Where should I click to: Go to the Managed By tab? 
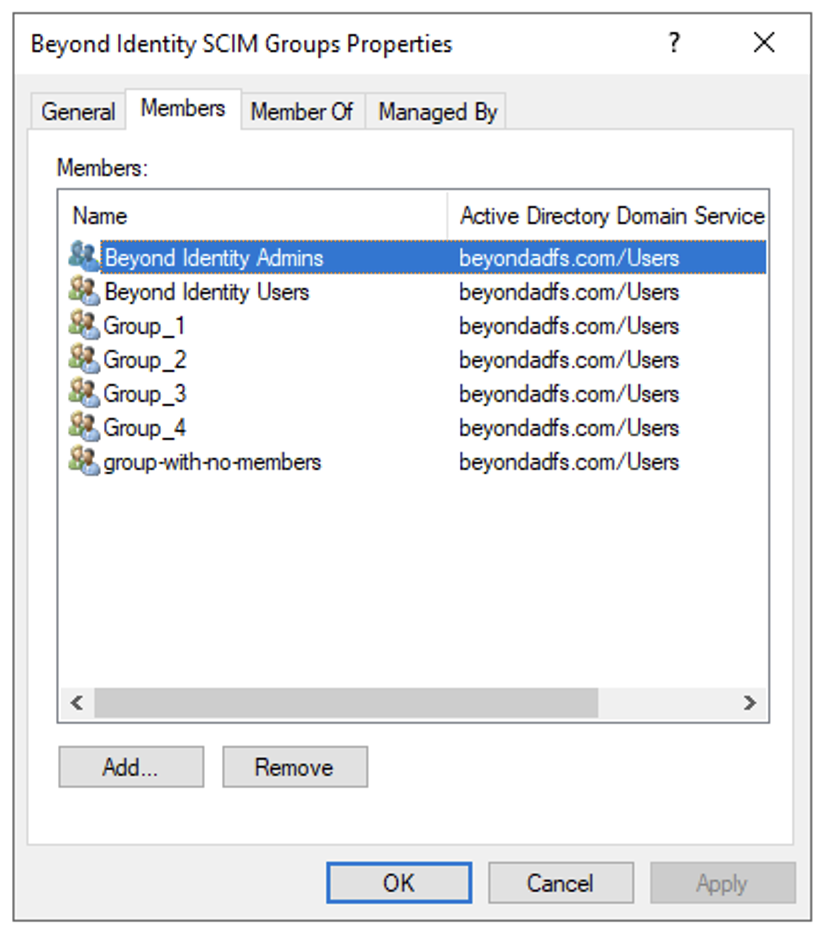[x=437, y=112]
